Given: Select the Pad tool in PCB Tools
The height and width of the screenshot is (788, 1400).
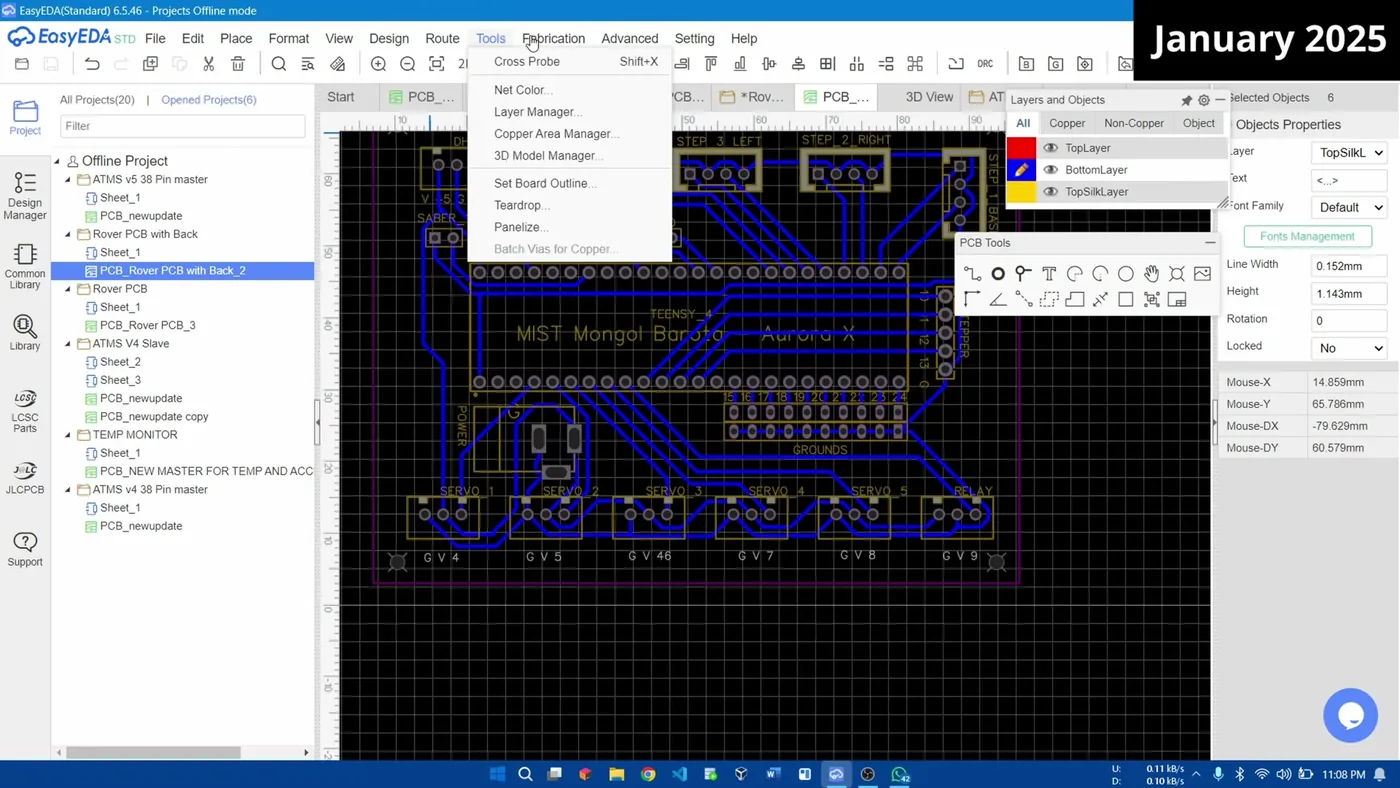Looking at the screenshot, I should point(998,274).
